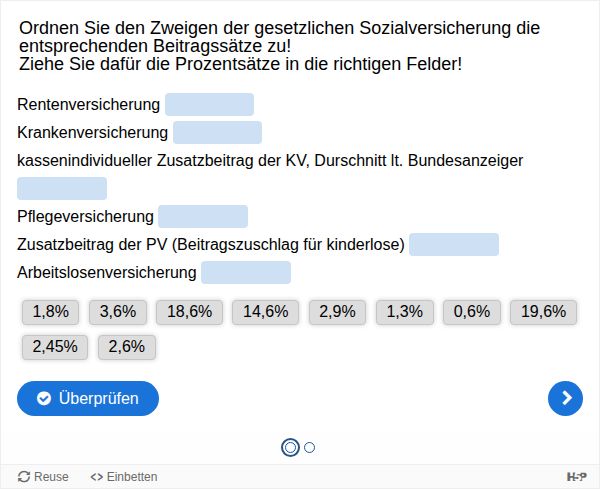Open the H5P logo link
Image resolution: width=600 pixels, height=489 pixels.
[x=576, y=477]
